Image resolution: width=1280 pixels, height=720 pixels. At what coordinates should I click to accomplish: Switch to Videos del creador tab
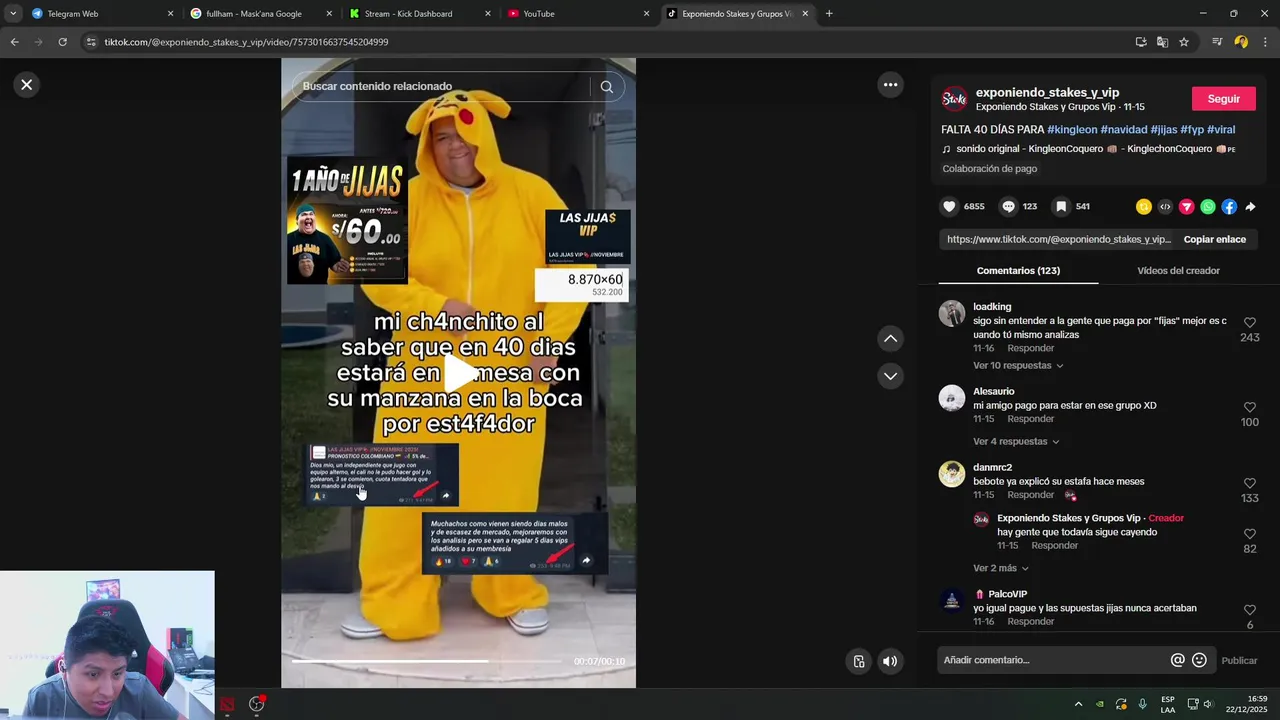pyautogui.click(x=1178, y=271)
